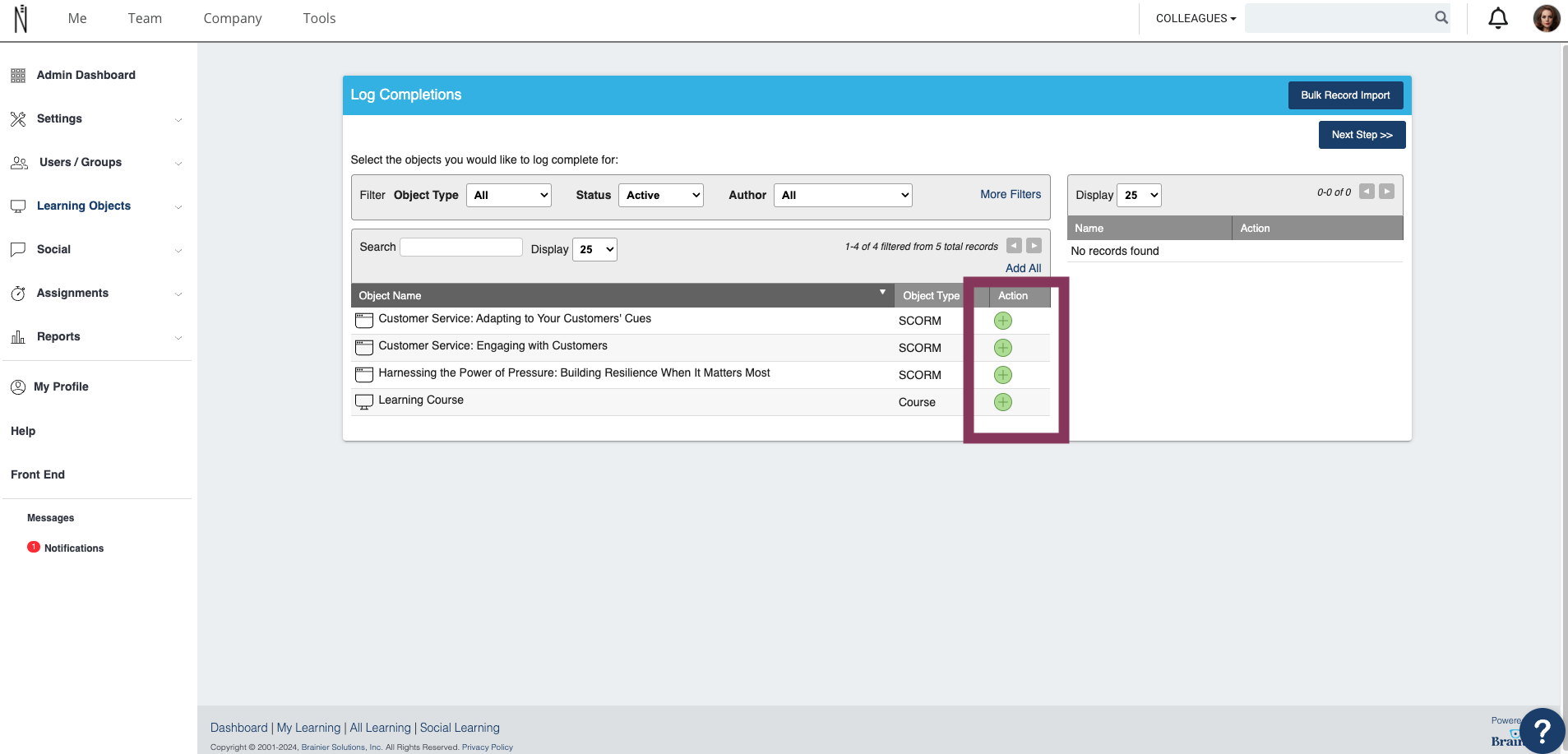The width and height of the screenshot is (1568, 754).
Task: Open the COLLEAGUES search scope dropdown
Action: pyautogui.click(x=1196, y=18)
